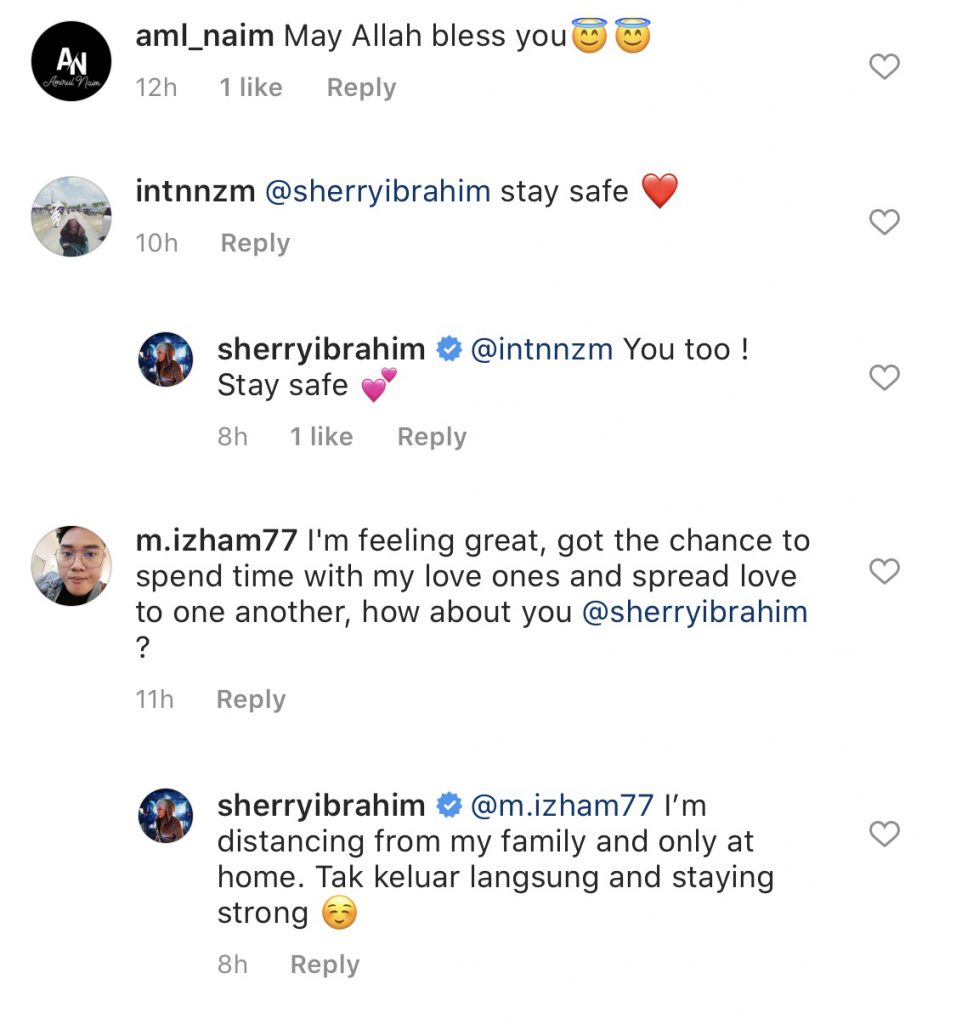Reply to aml_naim's comment
Image resolution: width=956 pixels, height=1024 pixels.
click(x=361, y=88)
